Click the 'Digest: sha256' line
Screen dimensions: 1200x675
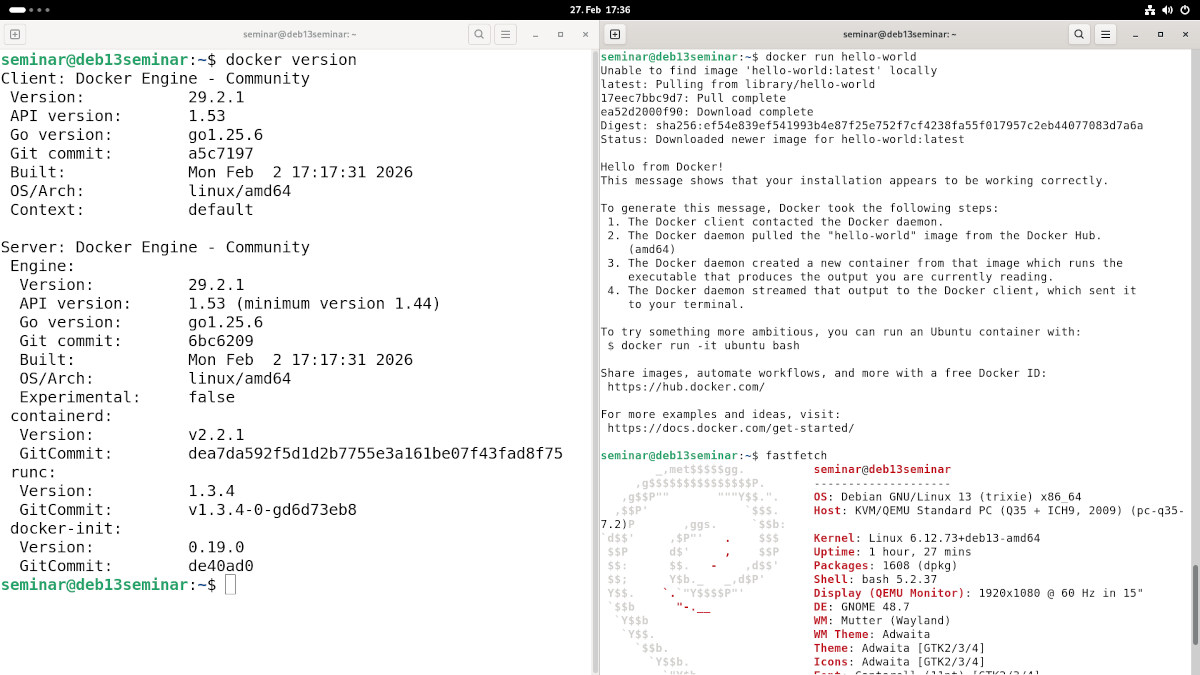coord(872,126)
